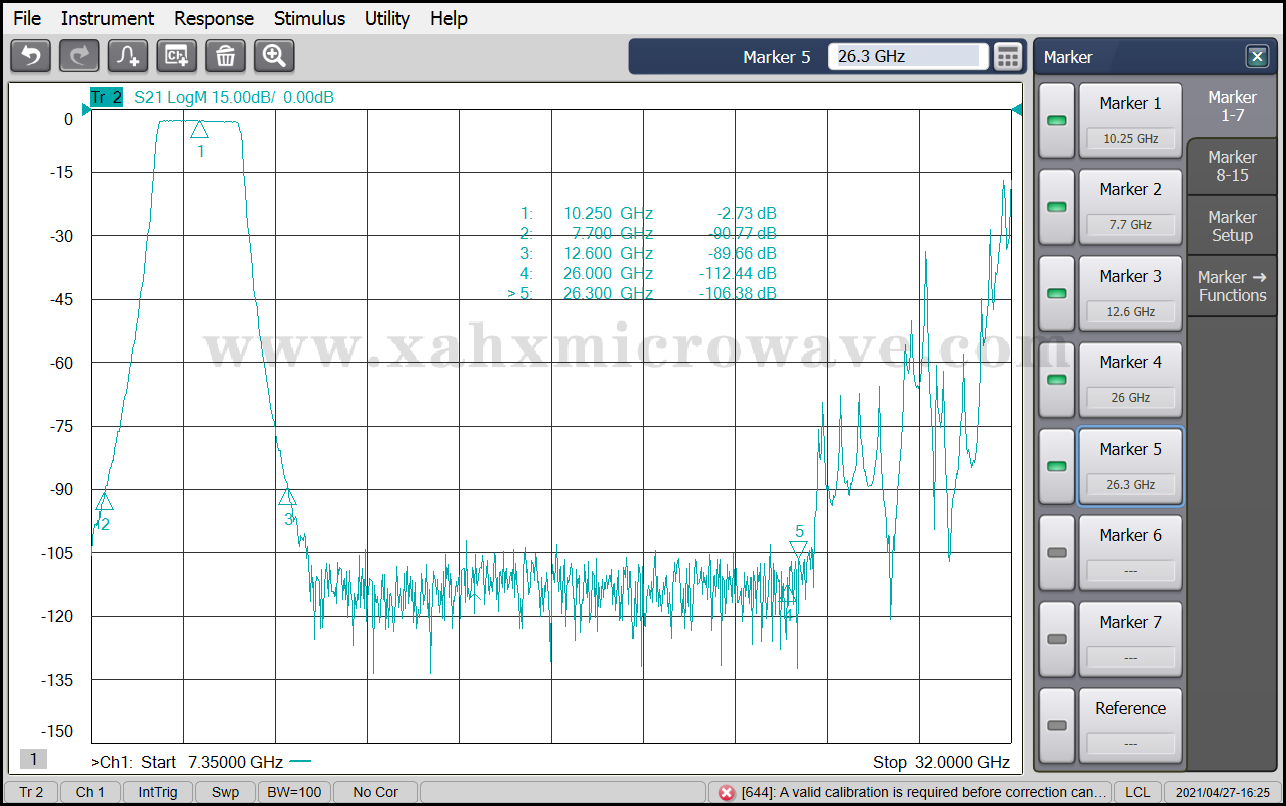Open the Utility menu
Screen dimensions: 1286x806
[387, 18]
